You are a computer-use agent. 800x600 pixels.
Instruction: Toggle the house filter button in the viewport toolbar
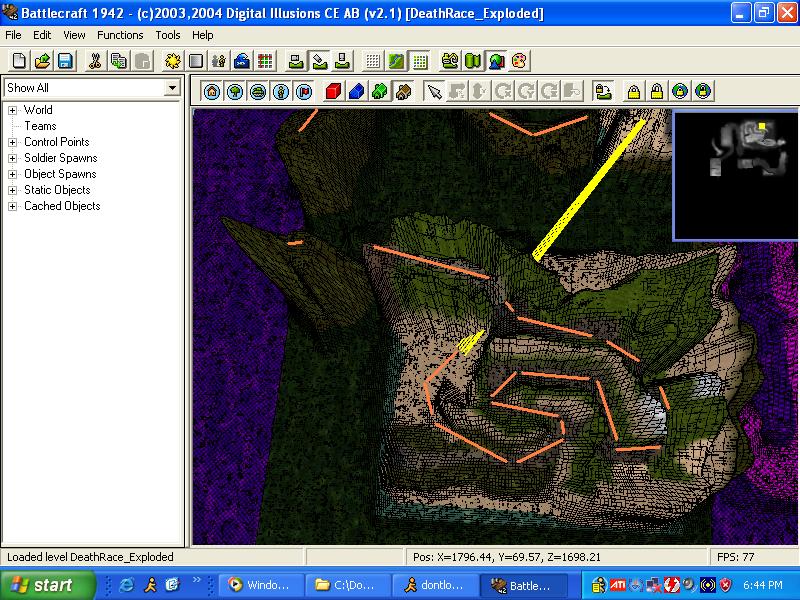[x=212, y=92]
